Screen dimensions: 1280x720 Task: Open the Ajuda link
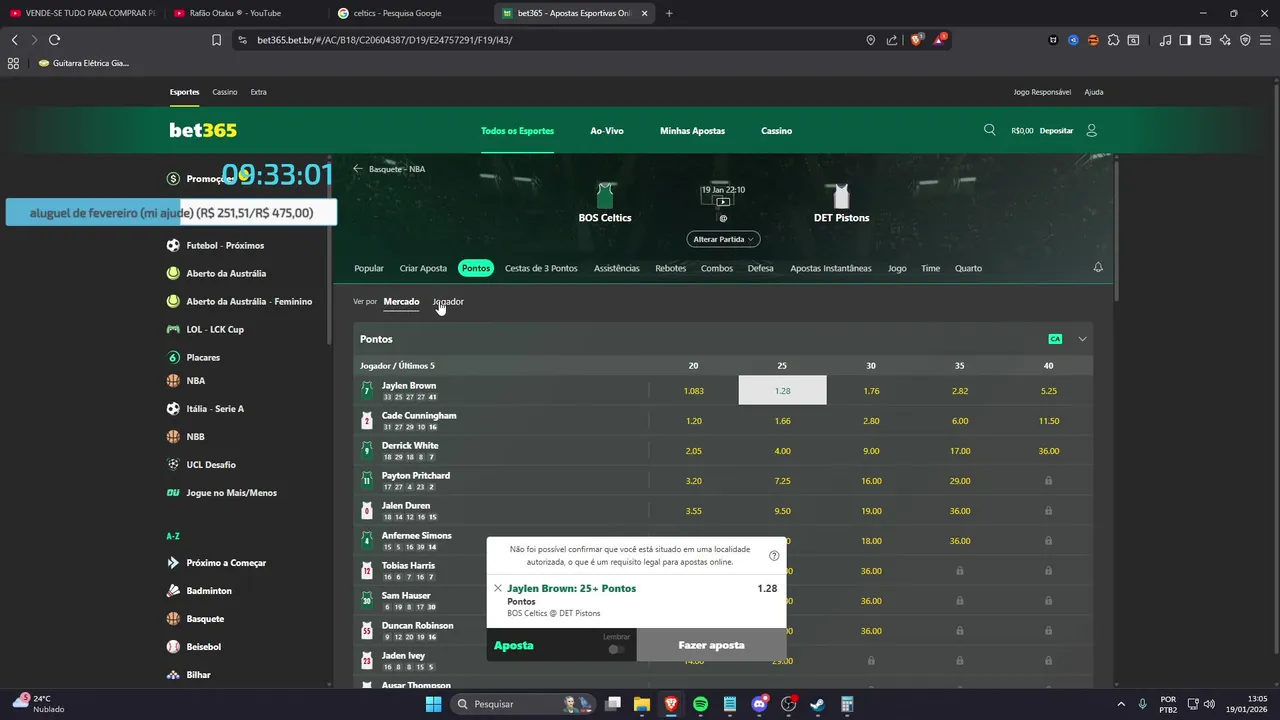1094,92
